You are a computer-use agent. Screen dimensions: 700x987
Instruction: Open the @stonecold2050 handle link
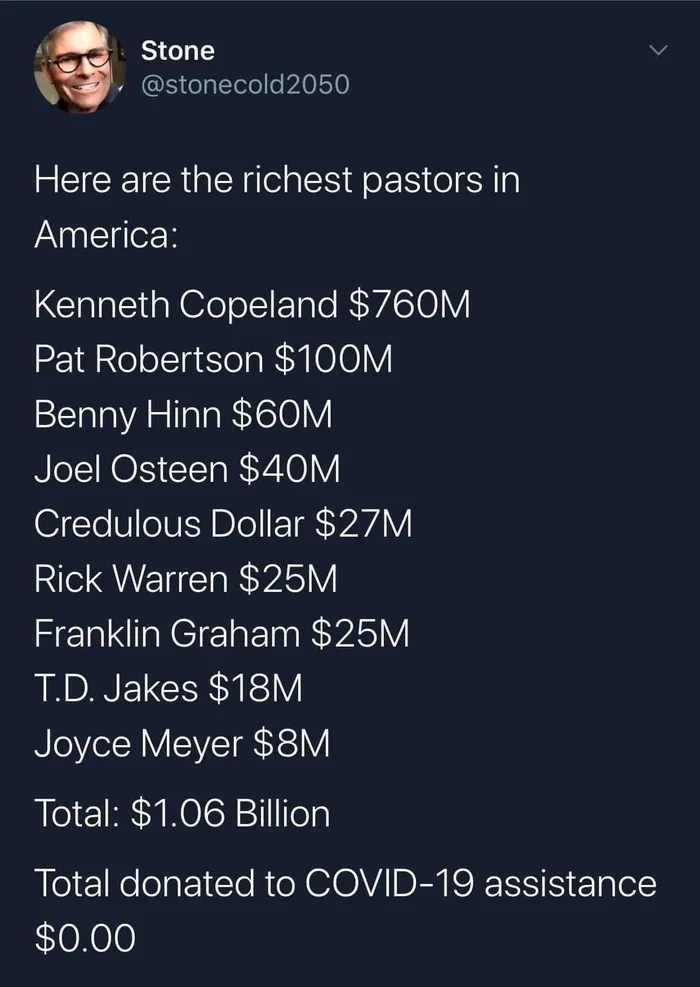[x=245, y=84]
